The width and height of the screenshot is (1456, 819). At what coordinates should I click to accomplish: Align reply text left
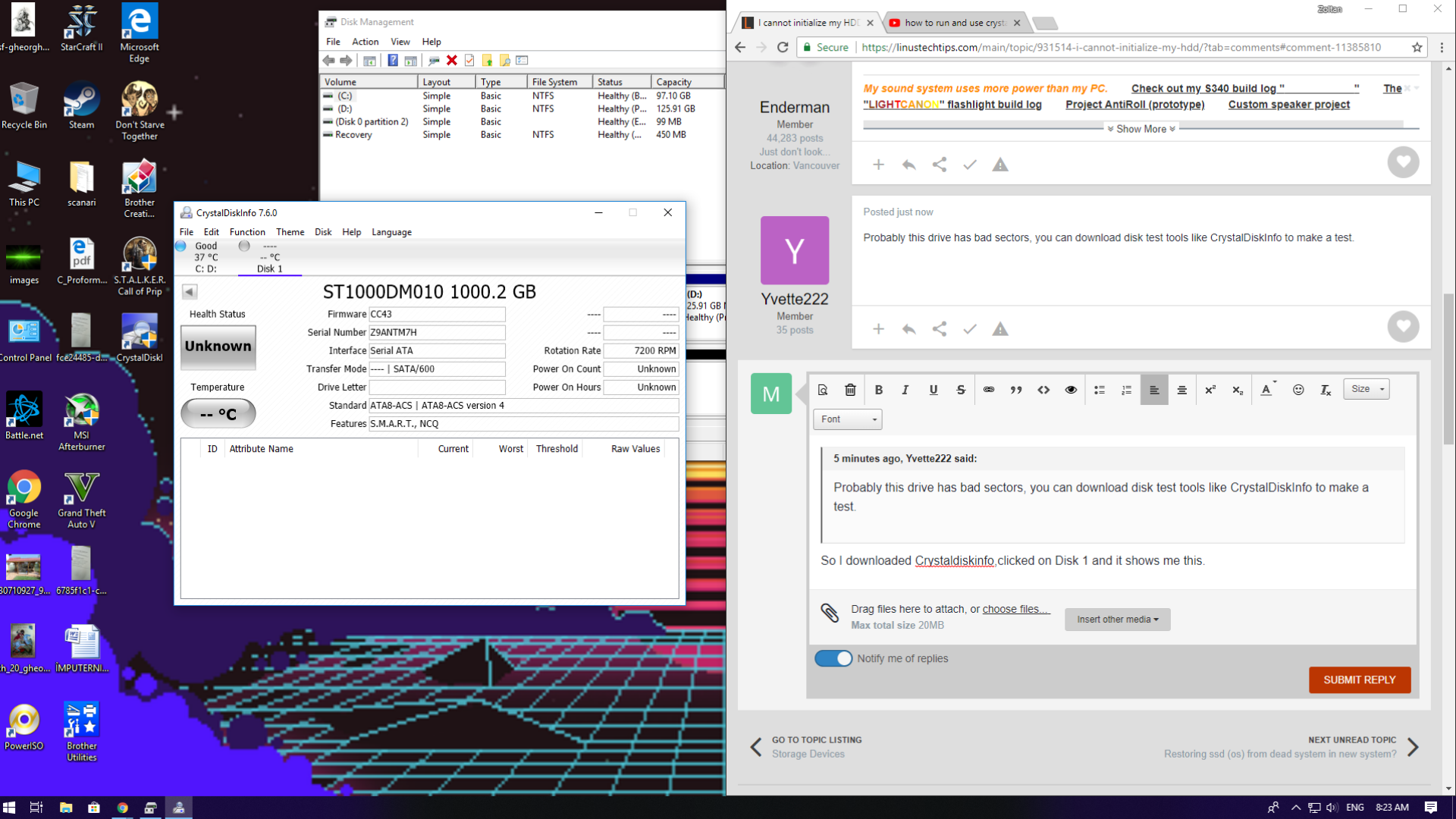point(1154,390)
